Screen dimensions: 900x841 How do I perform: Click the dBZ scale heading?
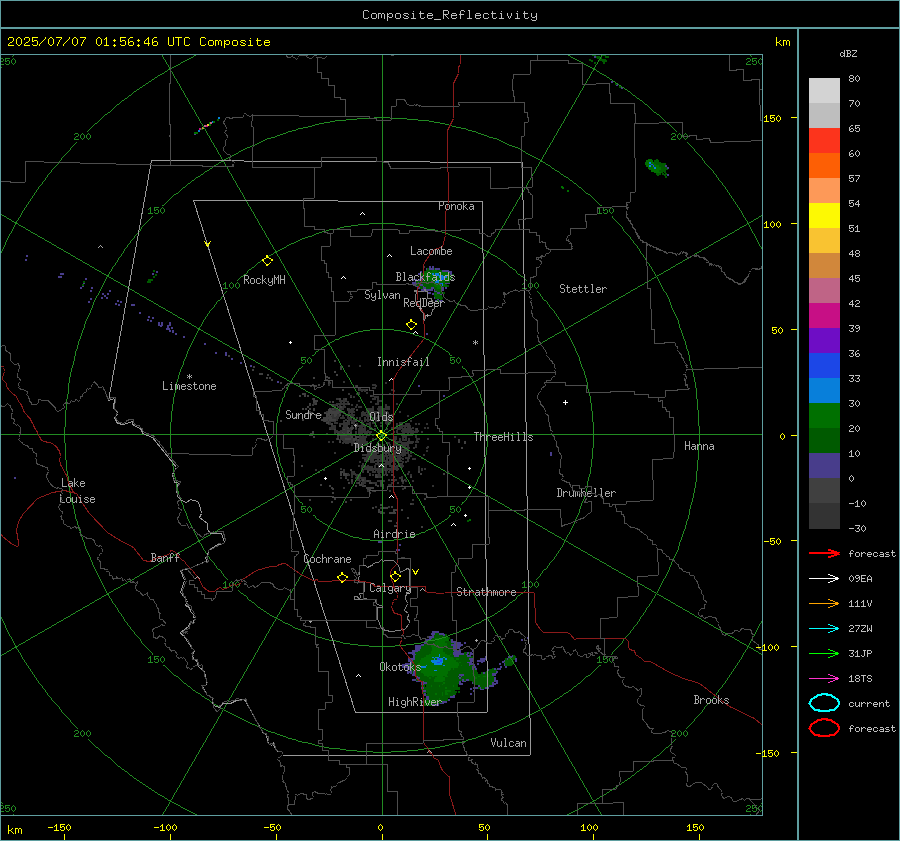[x=848, y=54]
